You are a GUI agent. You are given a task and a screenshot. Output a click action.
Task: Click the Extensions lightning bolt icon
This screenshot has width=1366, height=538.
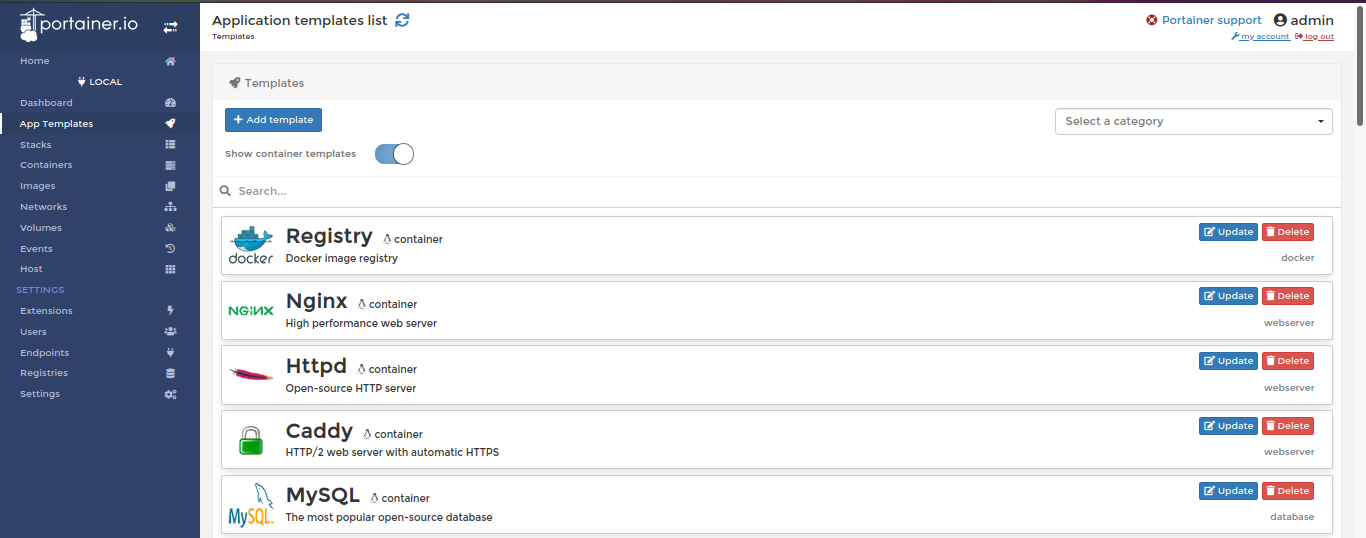tap(170, 311)
